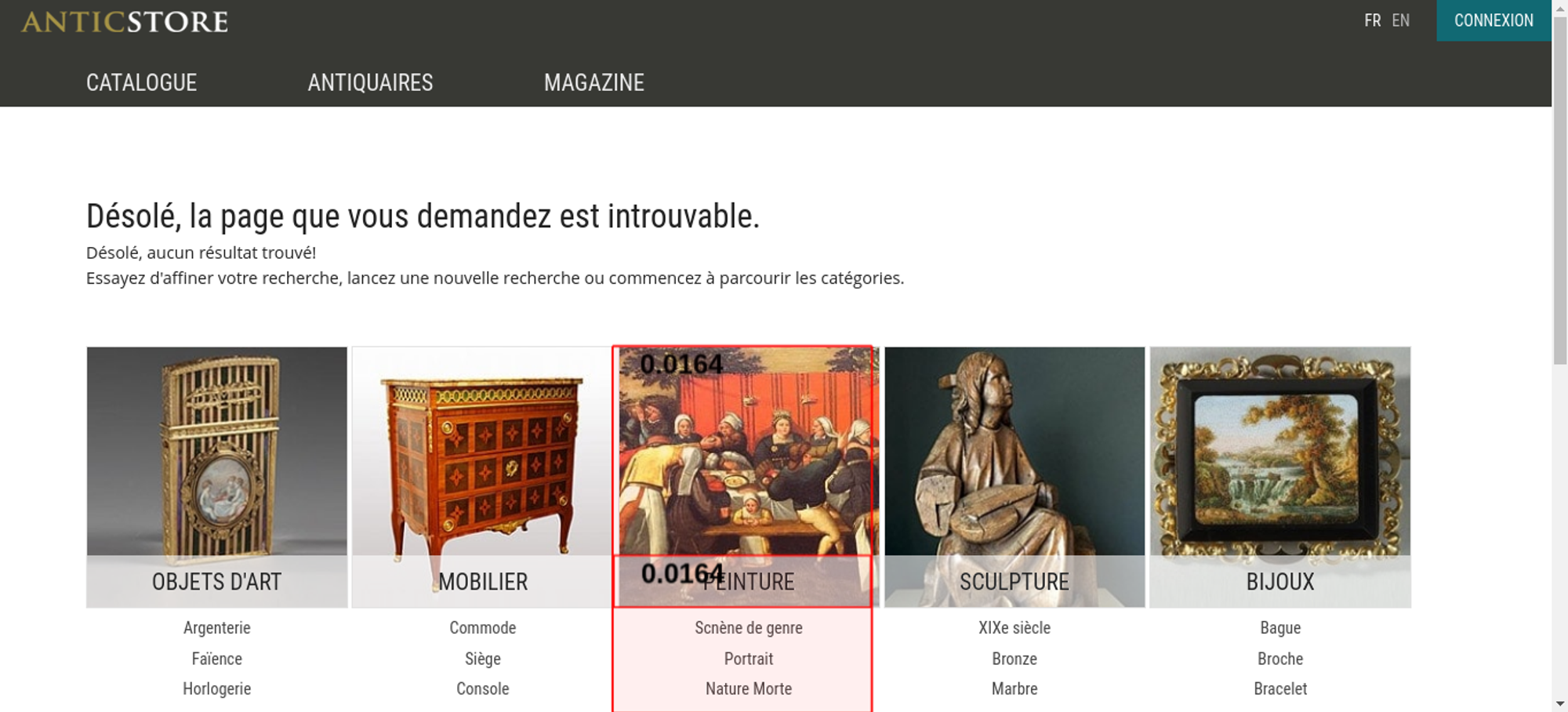
Task: Open the Mobilier commode thumbnail
Action: point(482,477)
